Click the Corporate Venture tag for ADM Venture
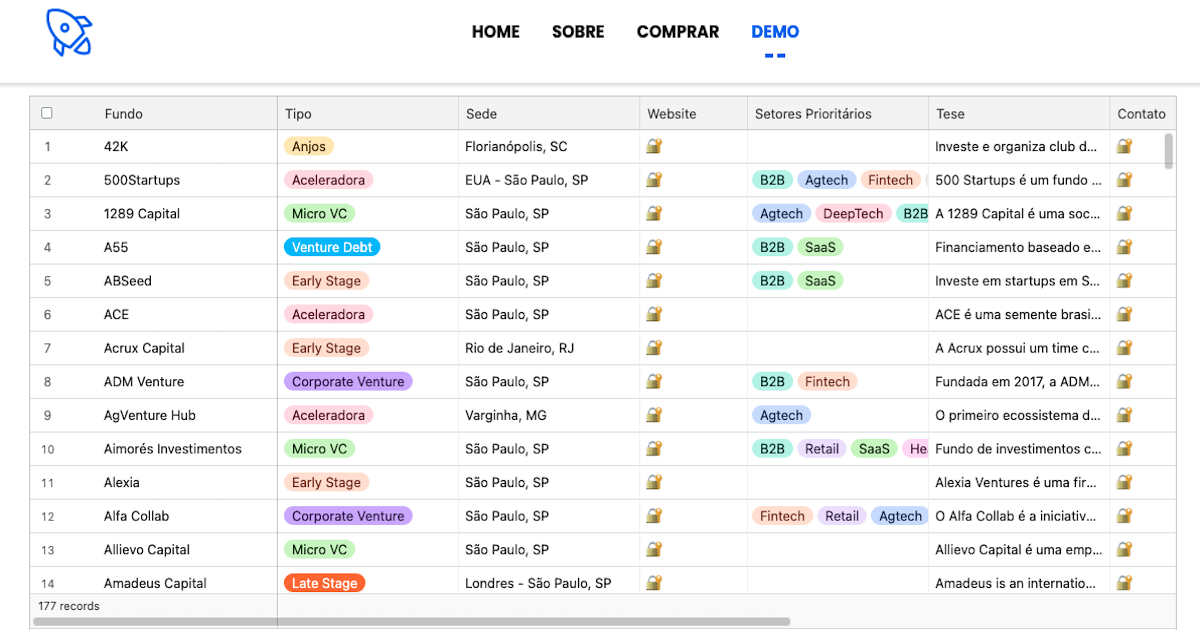 coord(348,381)
